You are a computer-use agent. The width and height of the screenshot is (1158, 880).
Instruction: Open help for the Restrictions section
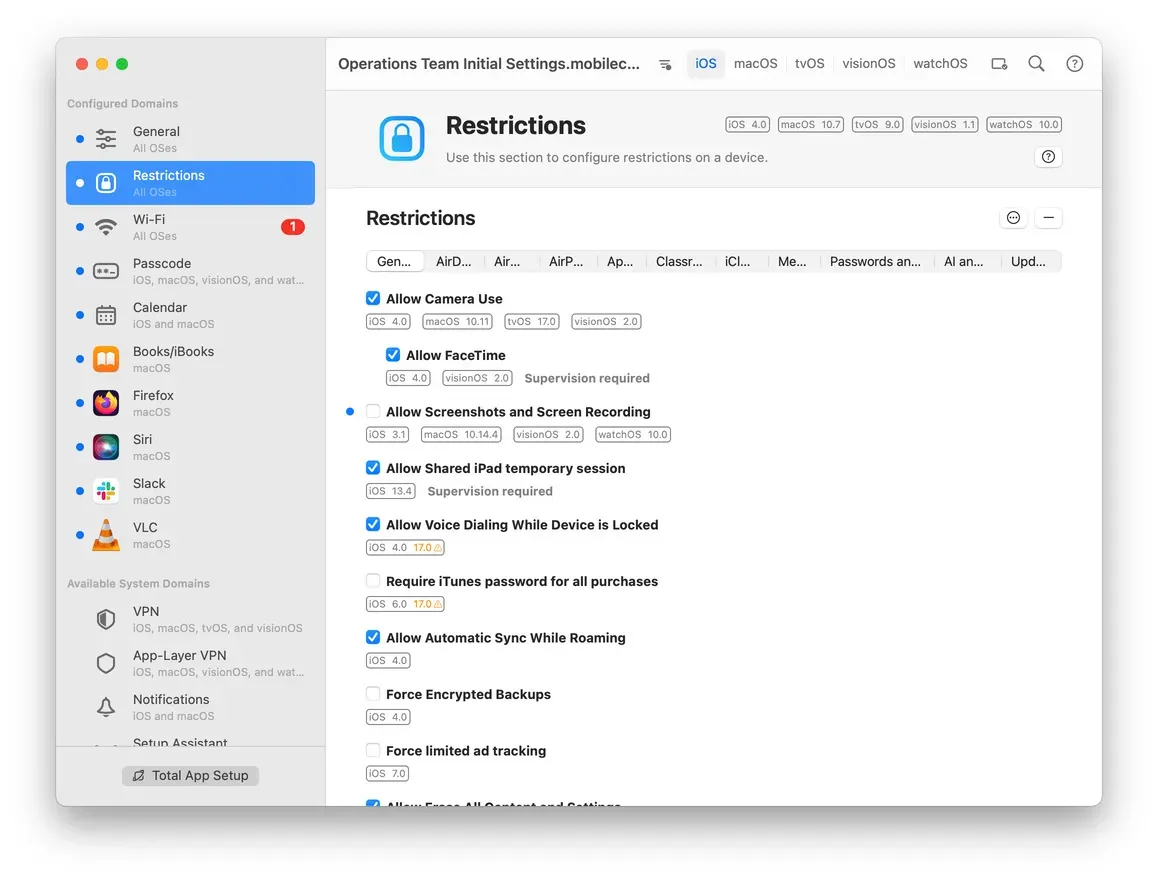point(1048,156)
